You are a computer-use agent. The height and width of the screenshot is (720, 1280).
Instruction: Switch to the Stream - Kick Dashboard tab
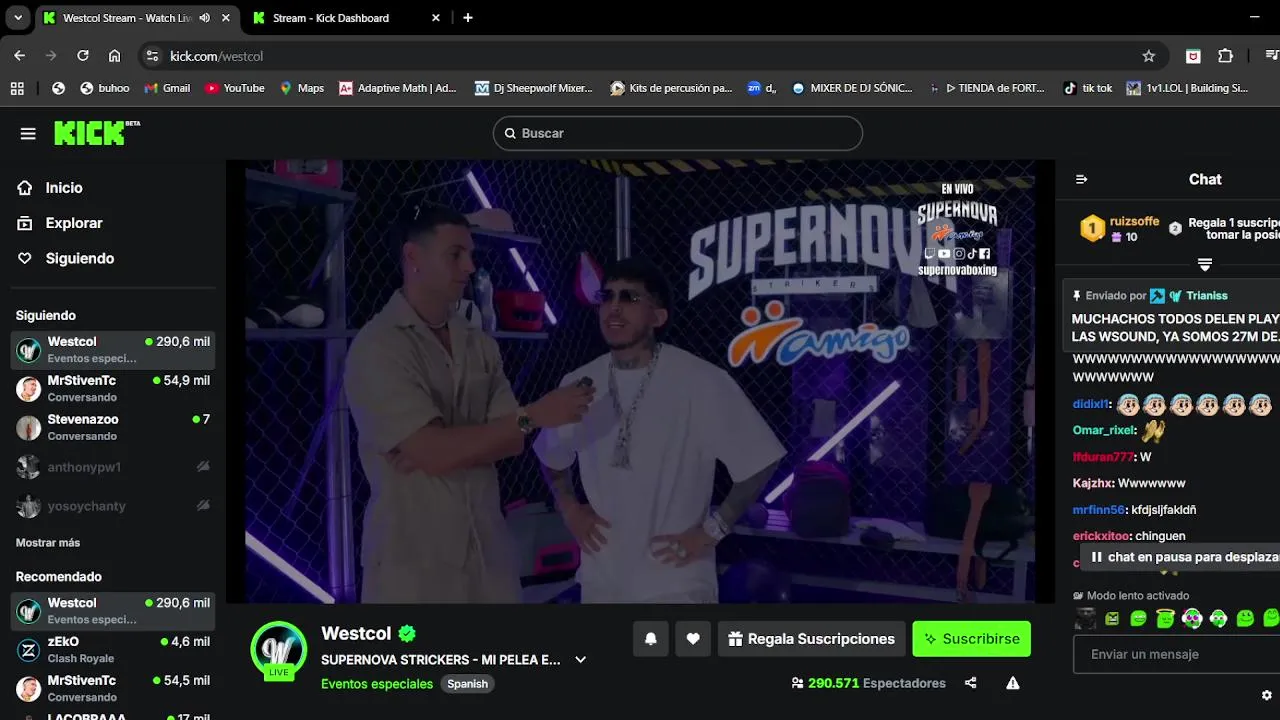tap(345, 18)
